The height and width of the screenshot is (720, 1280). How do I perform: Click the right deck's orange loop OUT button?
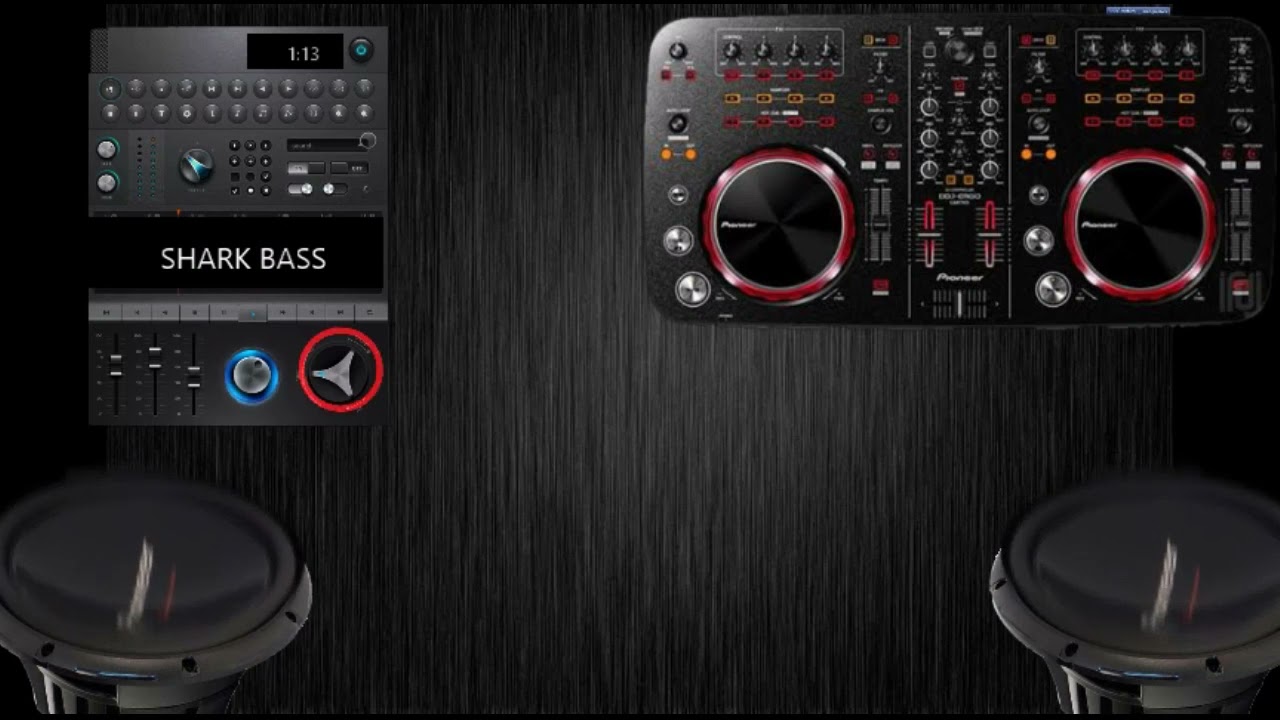tap(1050, 154)
